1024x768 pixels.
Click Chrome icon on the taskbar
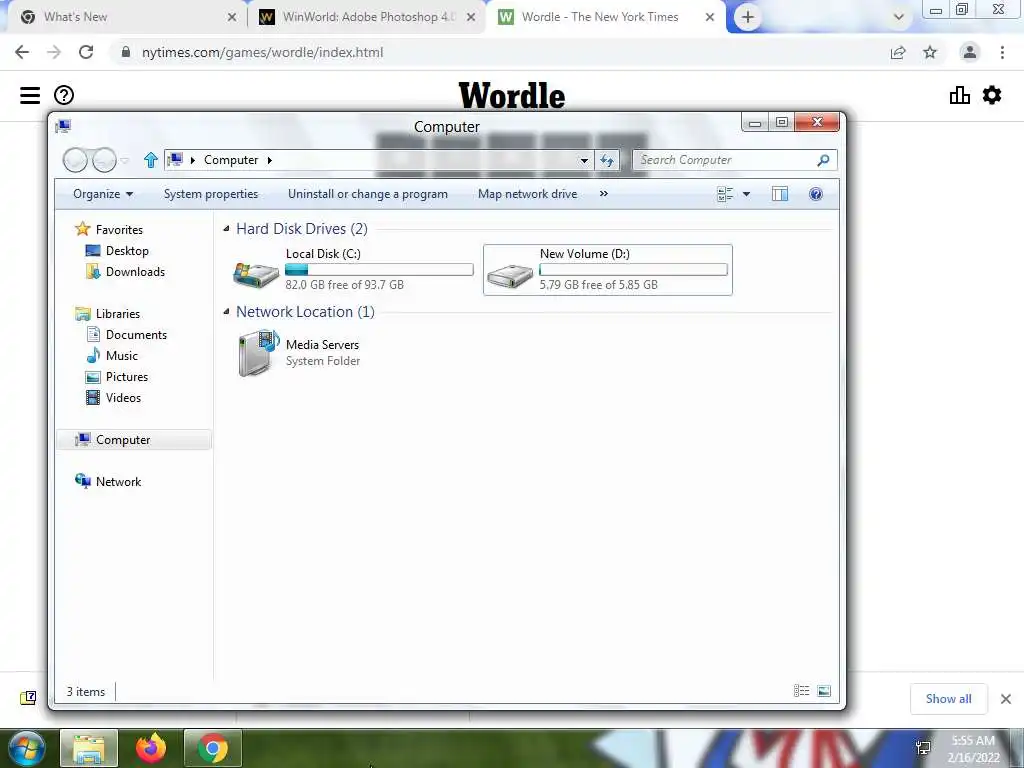(x=213, y=748)
